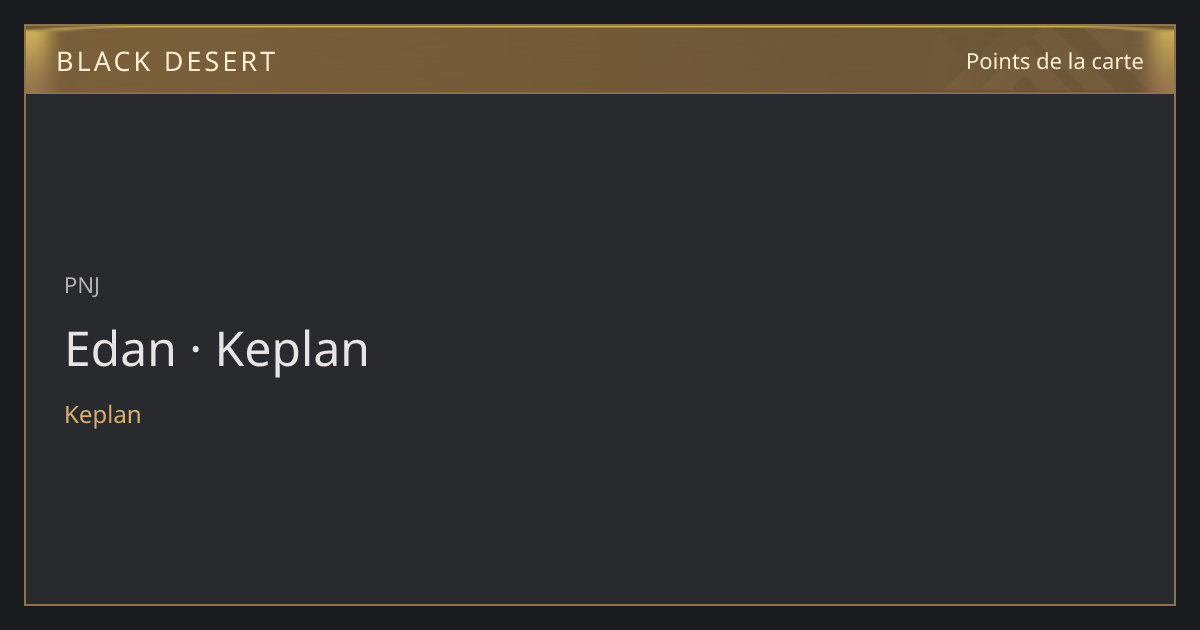The height and width of the screenshot is (630, 1200).
Task: Click the word Points in the header
Action: point(998,61)
